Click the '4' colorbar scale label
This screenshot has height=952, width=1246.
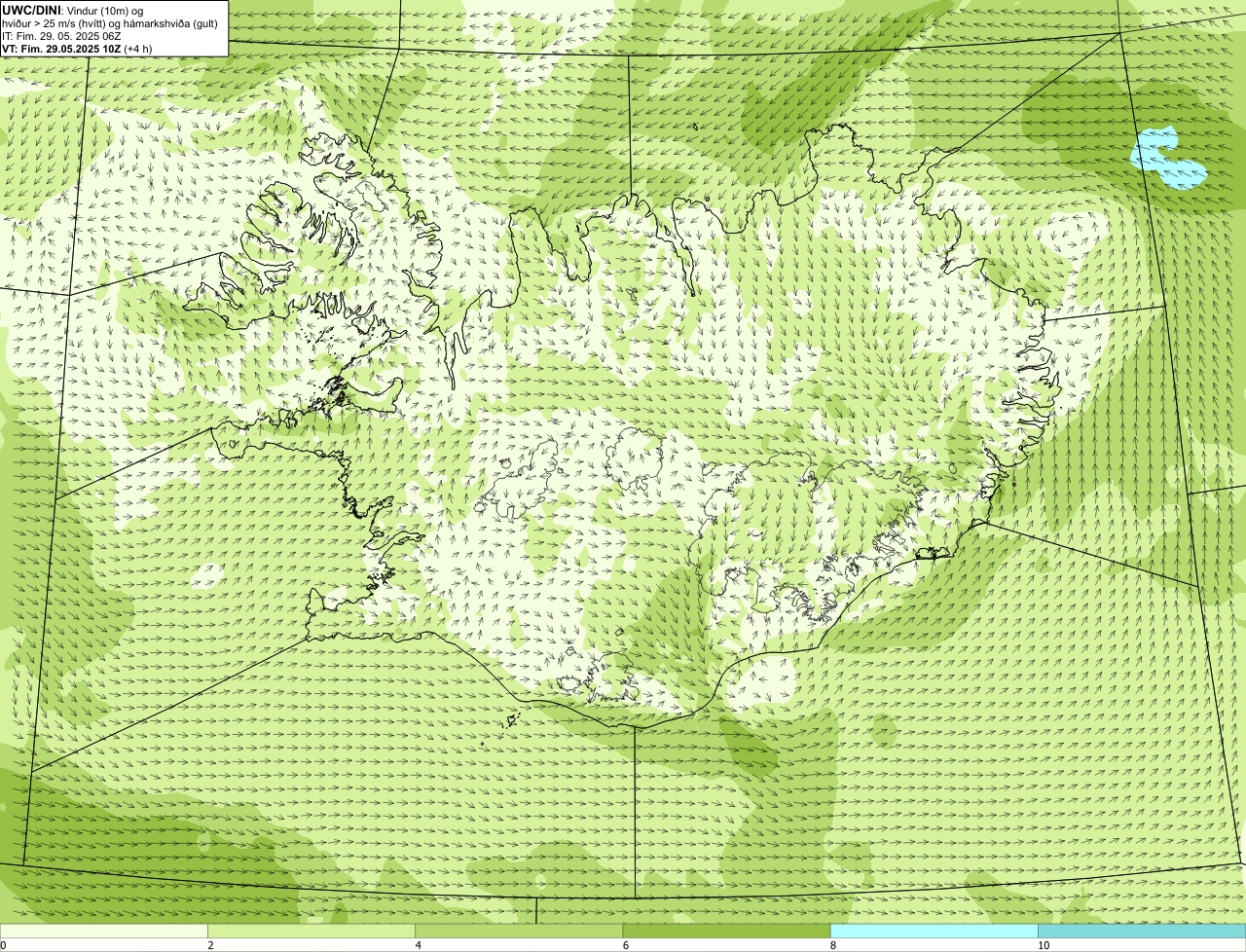[x=419, y=945]
